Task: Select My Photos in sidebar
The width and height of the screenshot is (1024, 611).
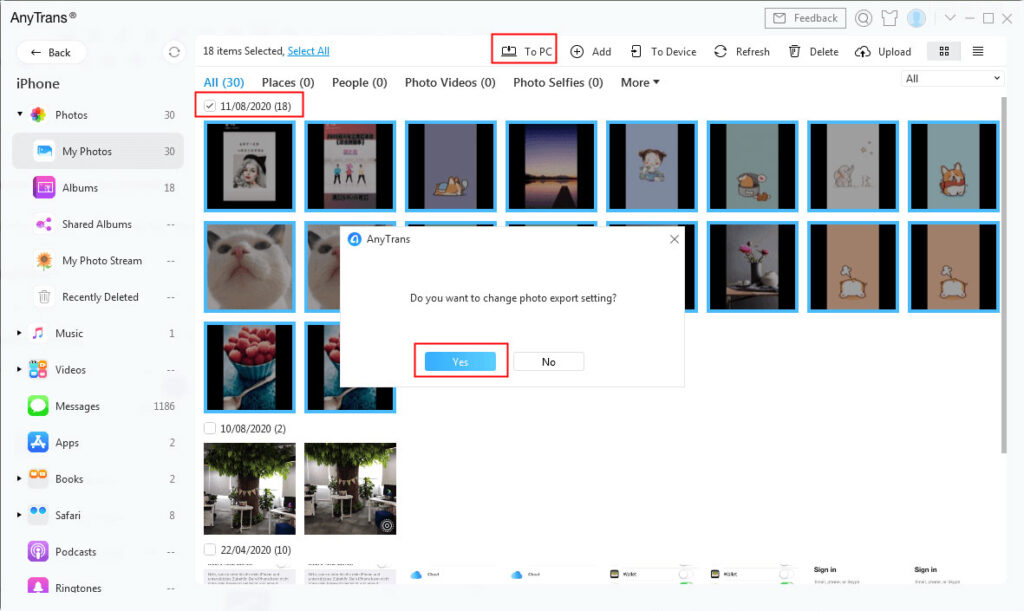Action: pyautogui.click(x=98, y=151)
